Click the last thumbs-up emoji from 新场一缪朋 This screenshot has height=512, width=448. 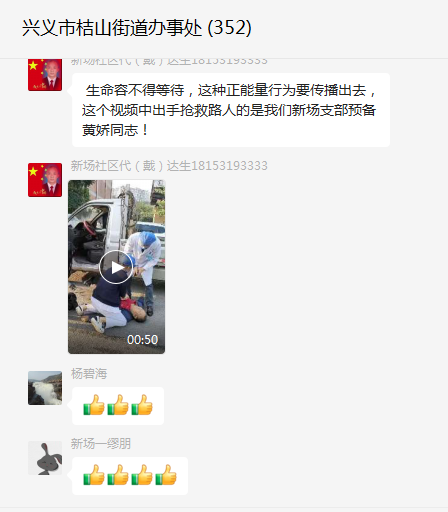pos(166,475)
